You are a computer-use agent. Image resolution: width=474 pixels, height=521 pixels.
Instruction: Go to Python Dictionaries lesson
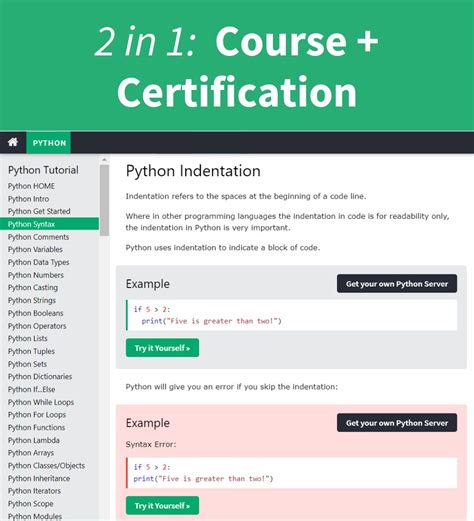click(40, 376)
